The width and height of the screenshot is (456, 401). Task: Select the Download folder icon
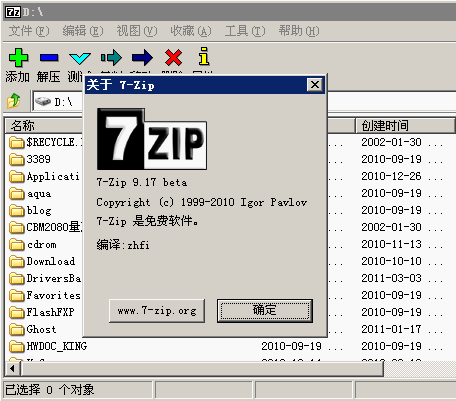[x=17, y=261]
